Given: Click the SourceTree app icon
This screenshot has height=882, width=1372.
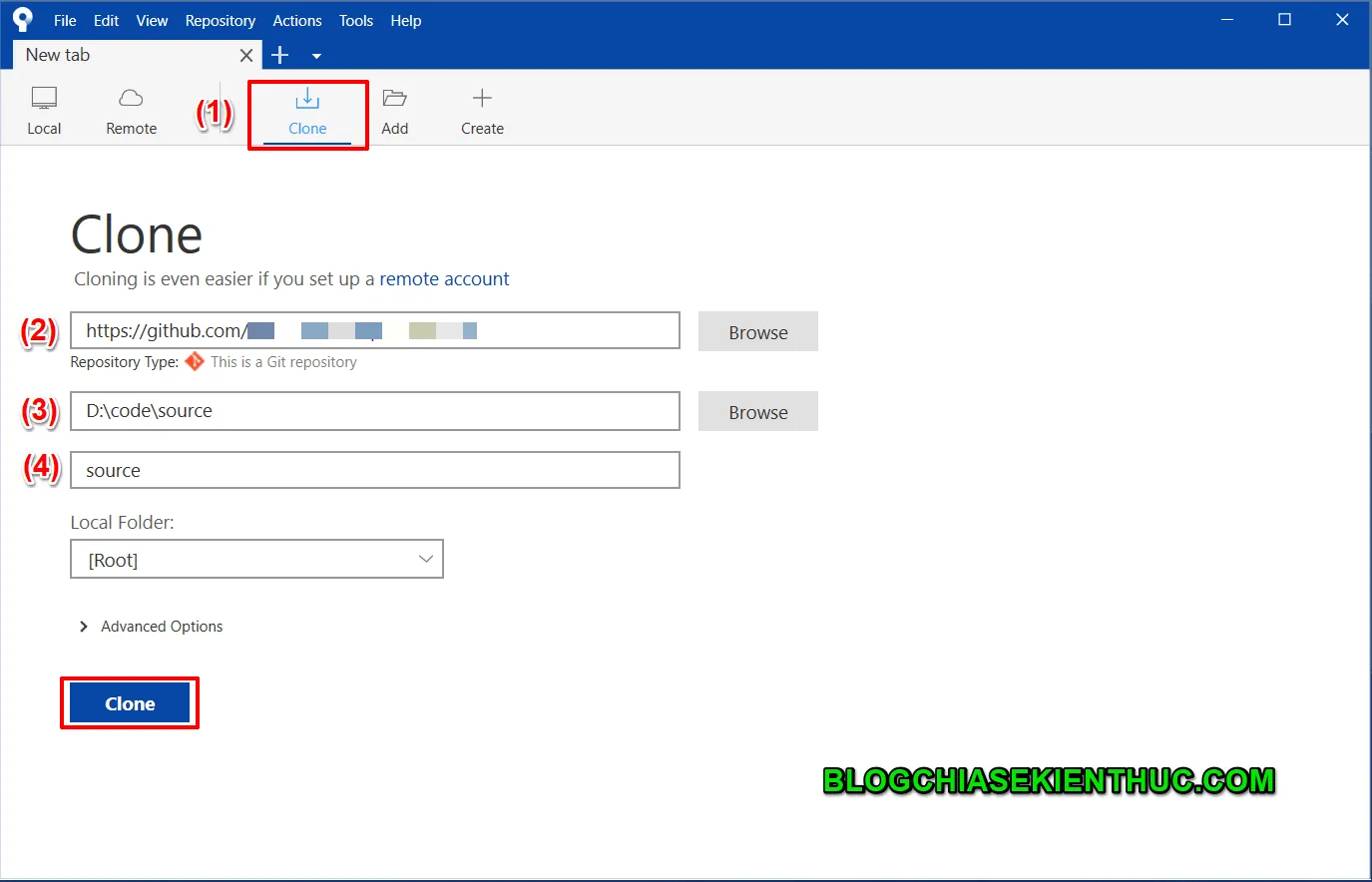Looking at the screenshot, I should [22, 18].
